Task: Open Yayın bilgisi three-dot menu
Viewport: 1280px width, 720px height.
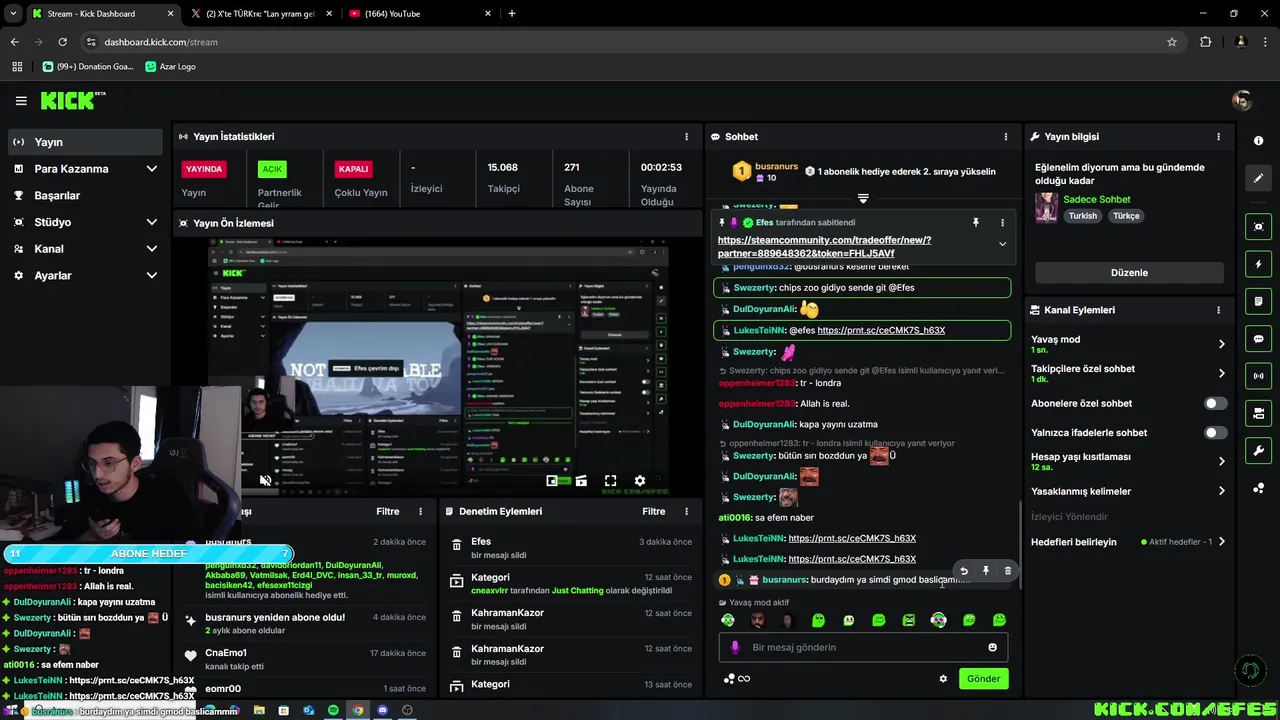Action: (1218, 137)
